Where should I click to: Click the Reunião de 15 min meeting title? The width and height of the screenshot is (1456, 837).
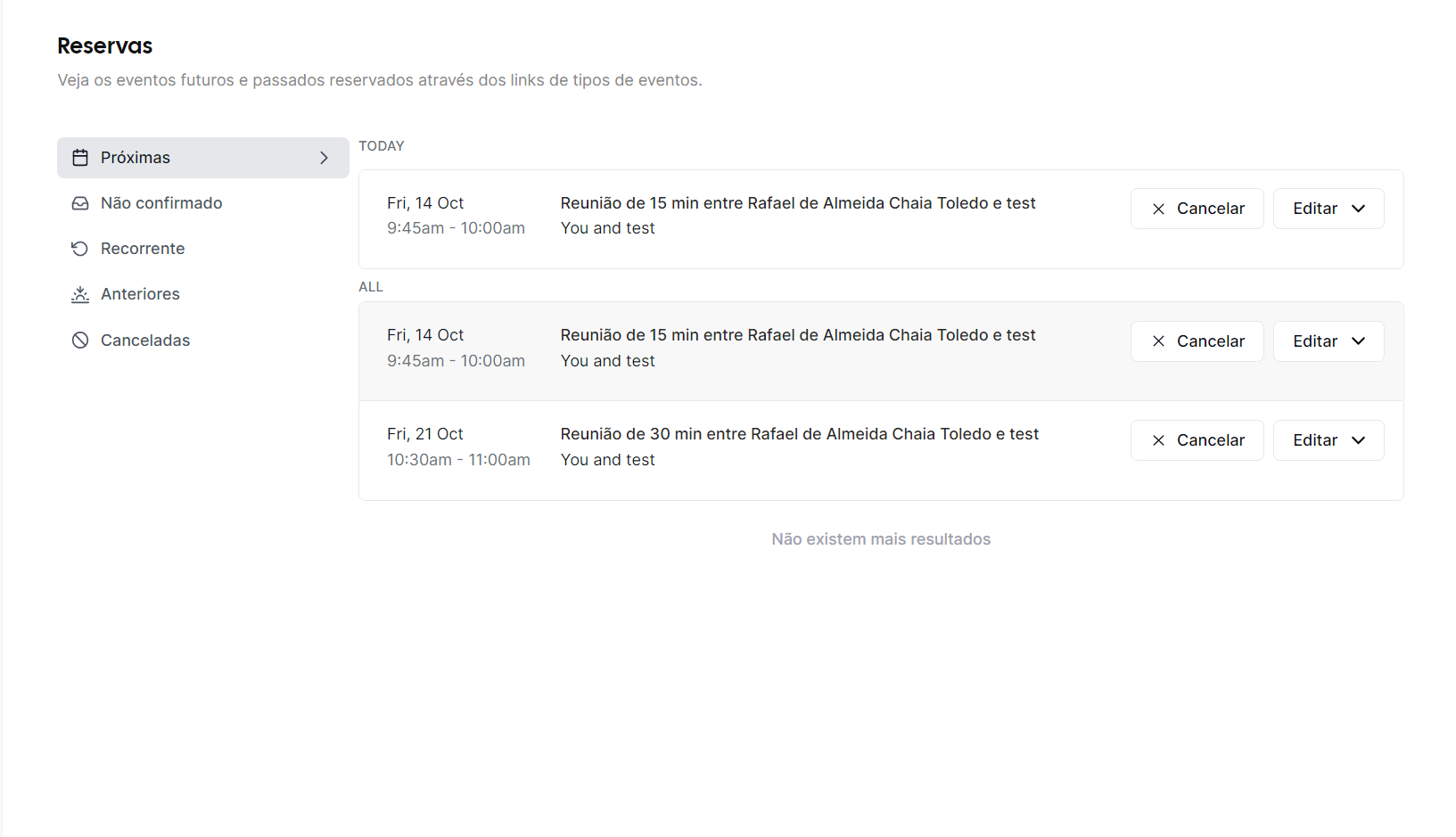click(797, 202)
